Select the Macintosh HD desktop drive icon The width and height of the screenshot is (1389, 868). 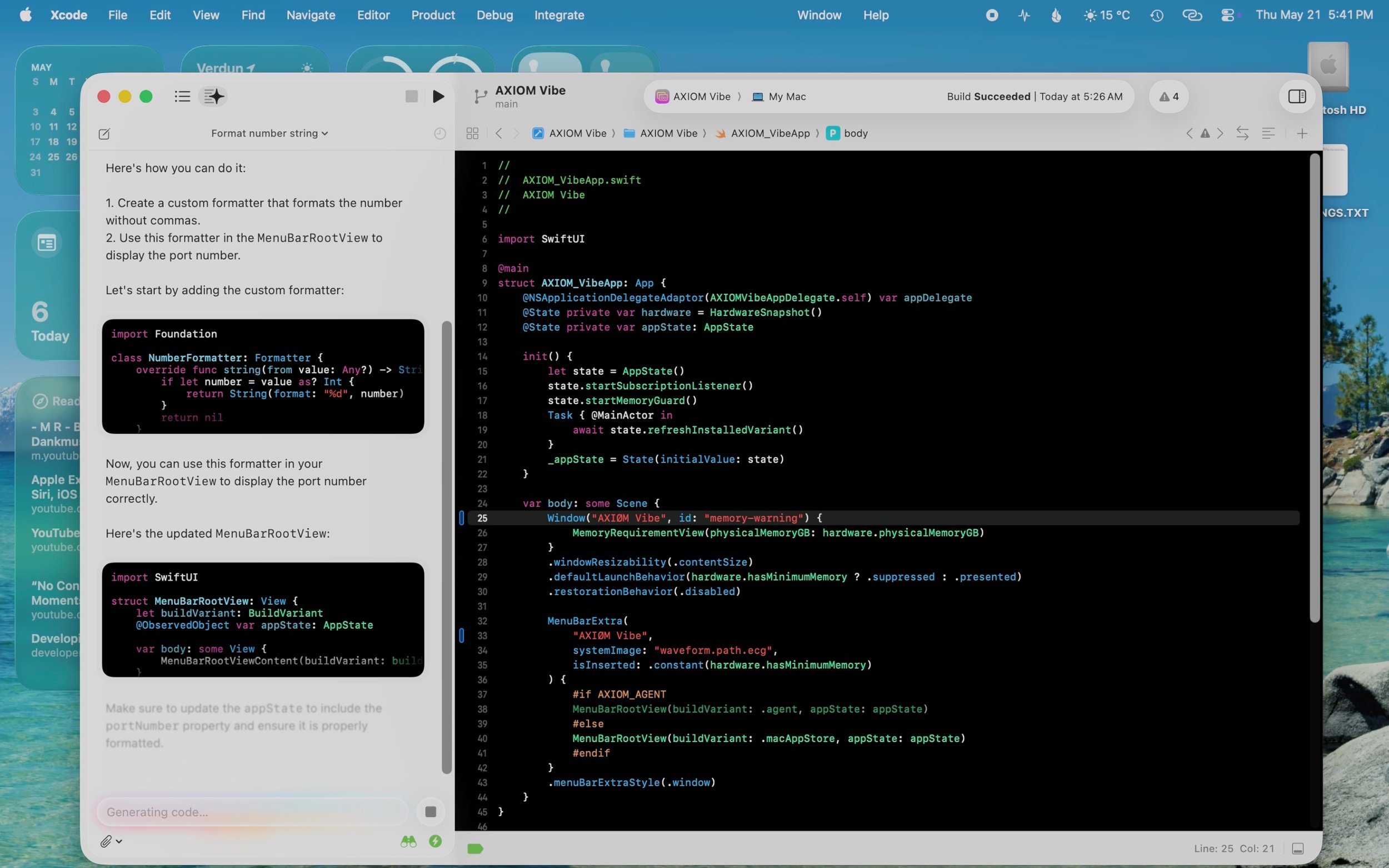pyautogui.click(x=1327, y=66)
